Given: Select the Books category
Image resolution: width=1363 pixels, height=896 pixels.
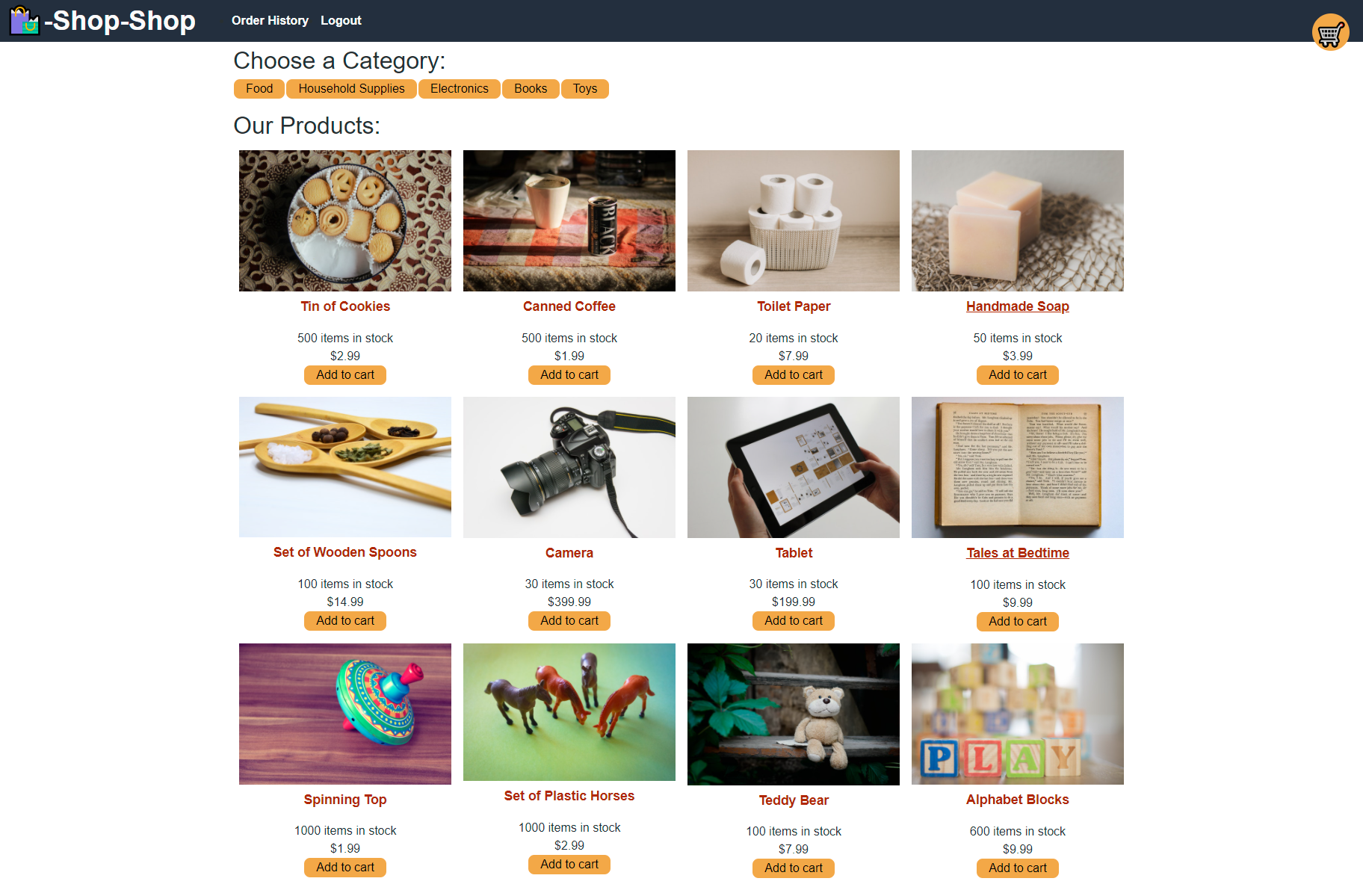Looking at the screenshot, I should tap(531, 89).
